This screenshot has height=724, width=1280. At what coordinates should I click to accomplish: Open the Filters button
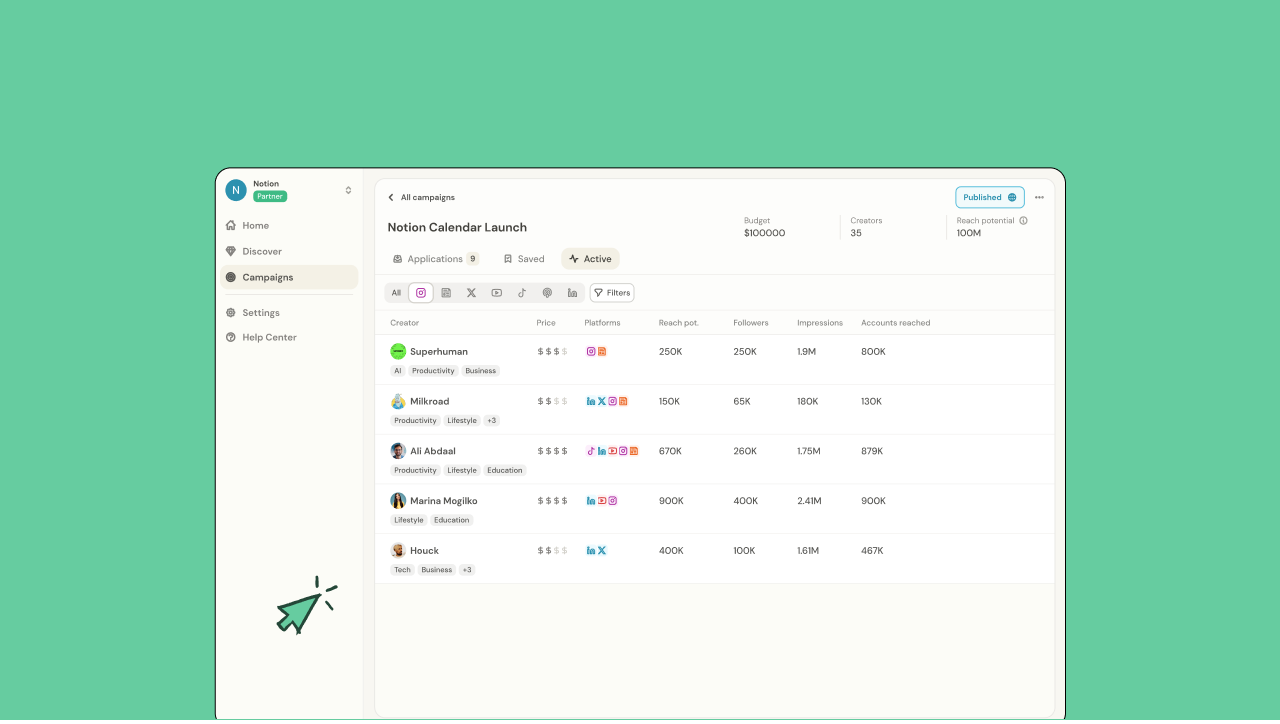click(x=612, y=293)
